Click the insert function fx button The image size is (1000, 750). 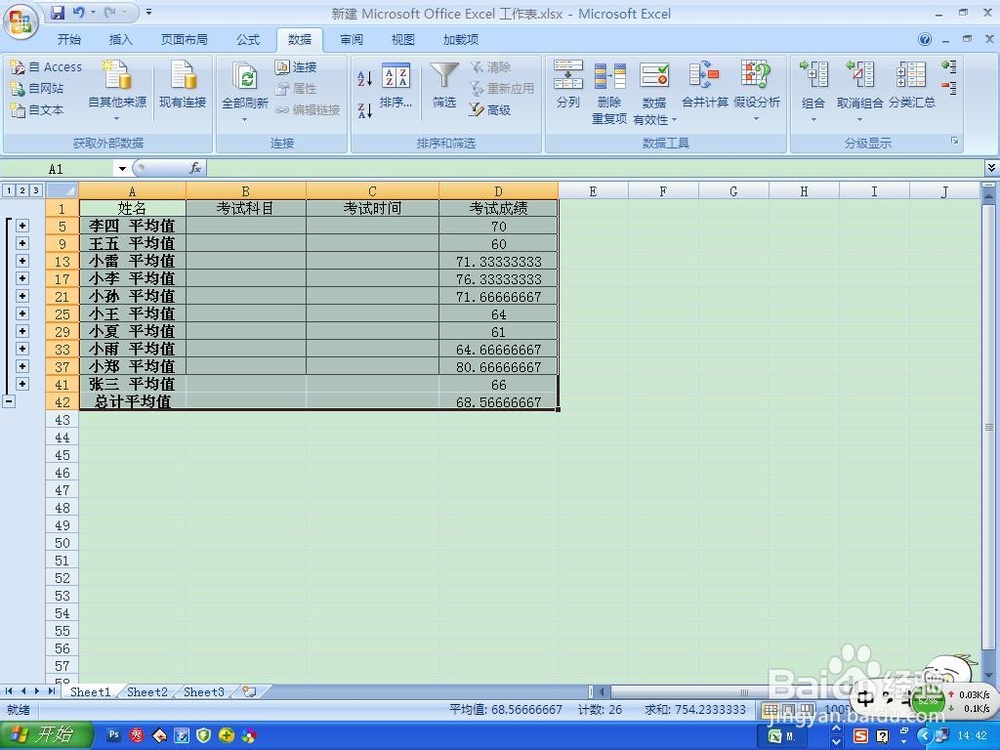point(195,168)
